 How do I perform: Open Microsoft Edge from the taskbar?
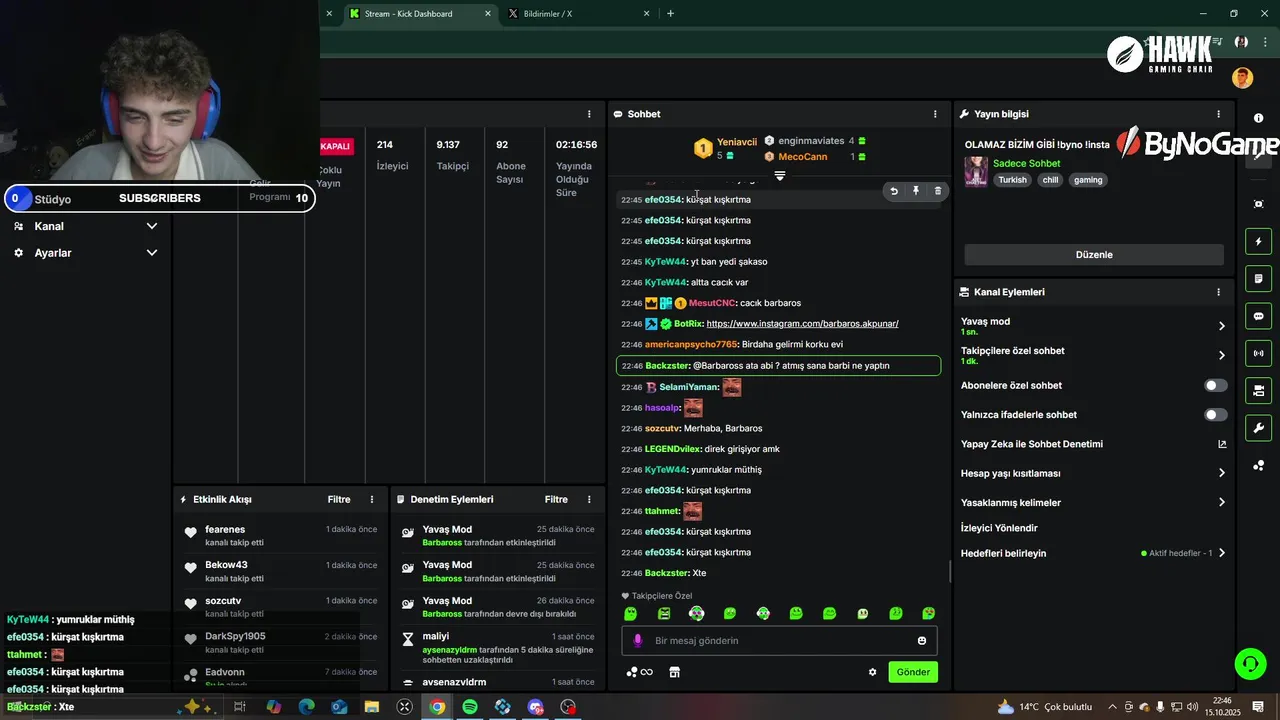(x=306, y=707)
